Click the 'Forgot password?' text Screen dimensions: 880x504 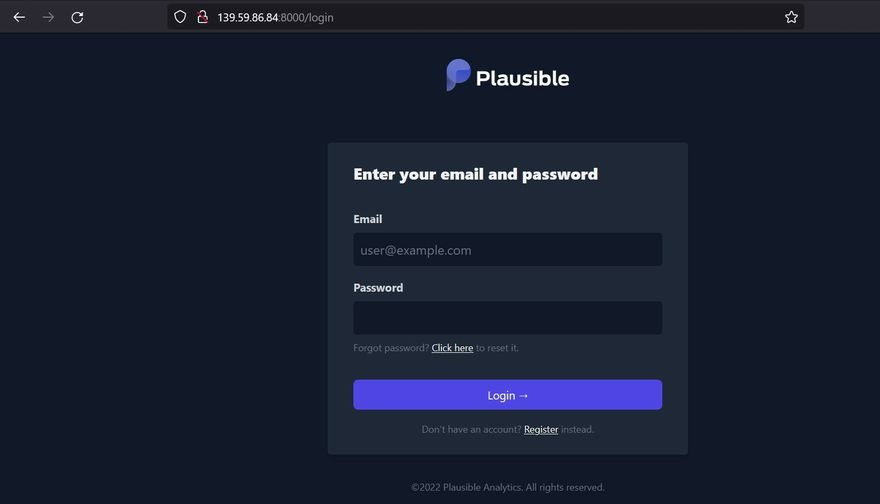(391, 348)
